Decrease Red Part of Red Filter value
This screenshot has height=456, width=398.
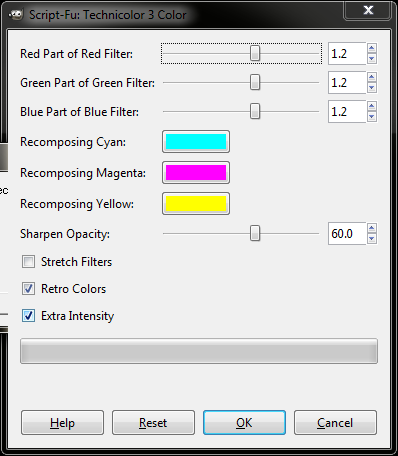click(372, 59)
